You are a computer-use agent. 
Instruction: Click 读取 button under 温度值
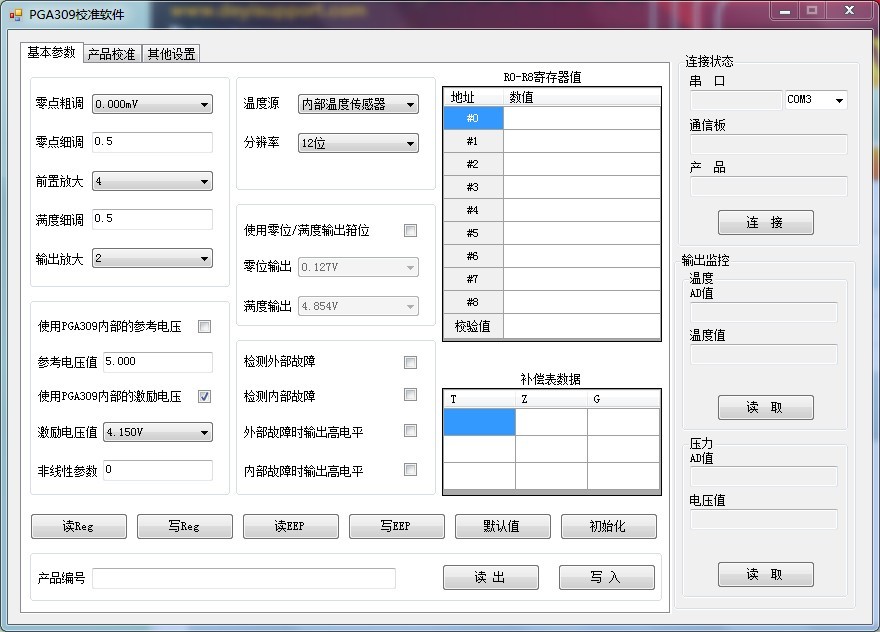(766, 407)
